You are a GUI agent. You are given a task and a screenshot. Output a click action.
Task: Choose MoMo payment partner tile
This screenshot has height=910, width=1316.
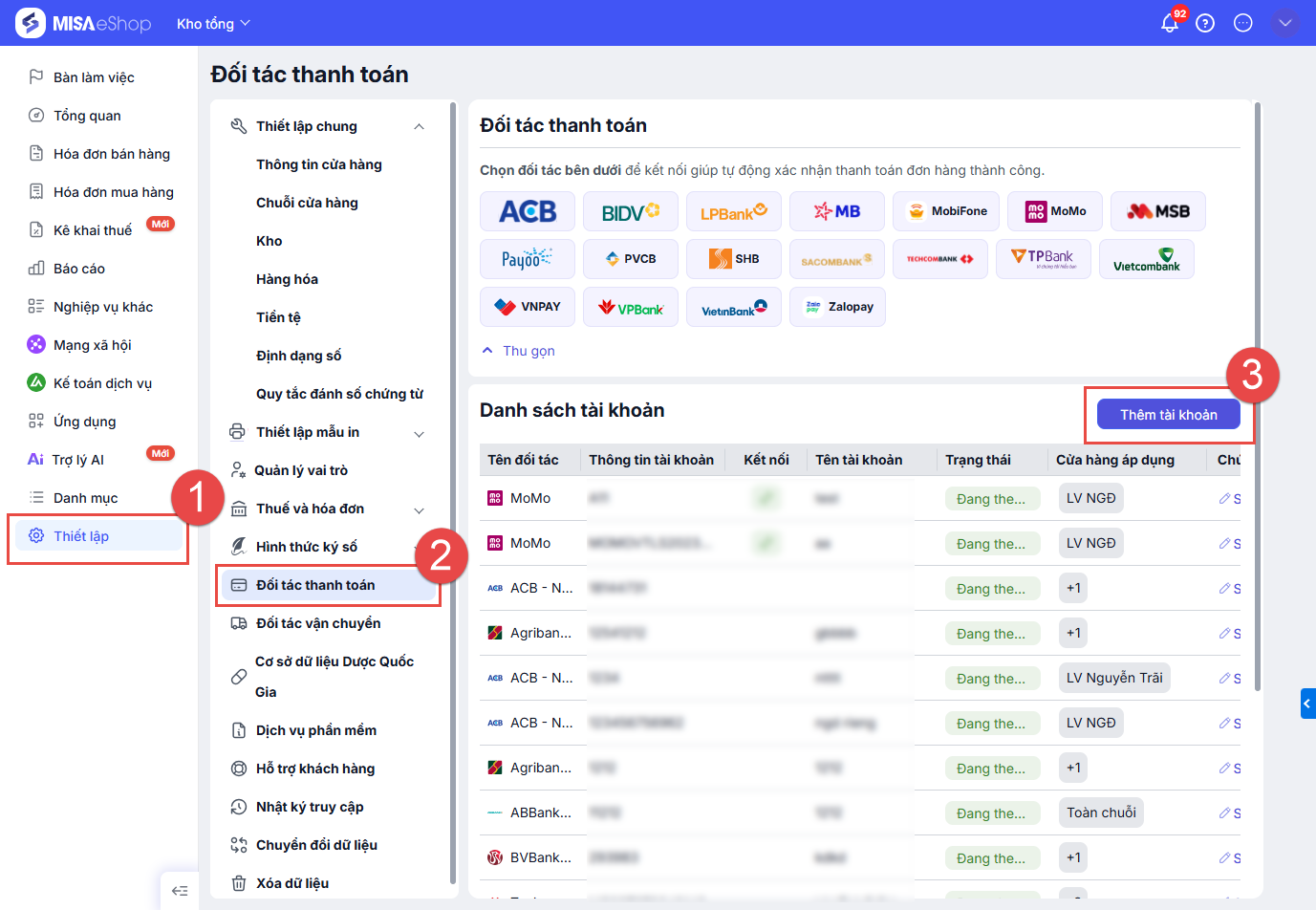click(x=1055, y=211)
